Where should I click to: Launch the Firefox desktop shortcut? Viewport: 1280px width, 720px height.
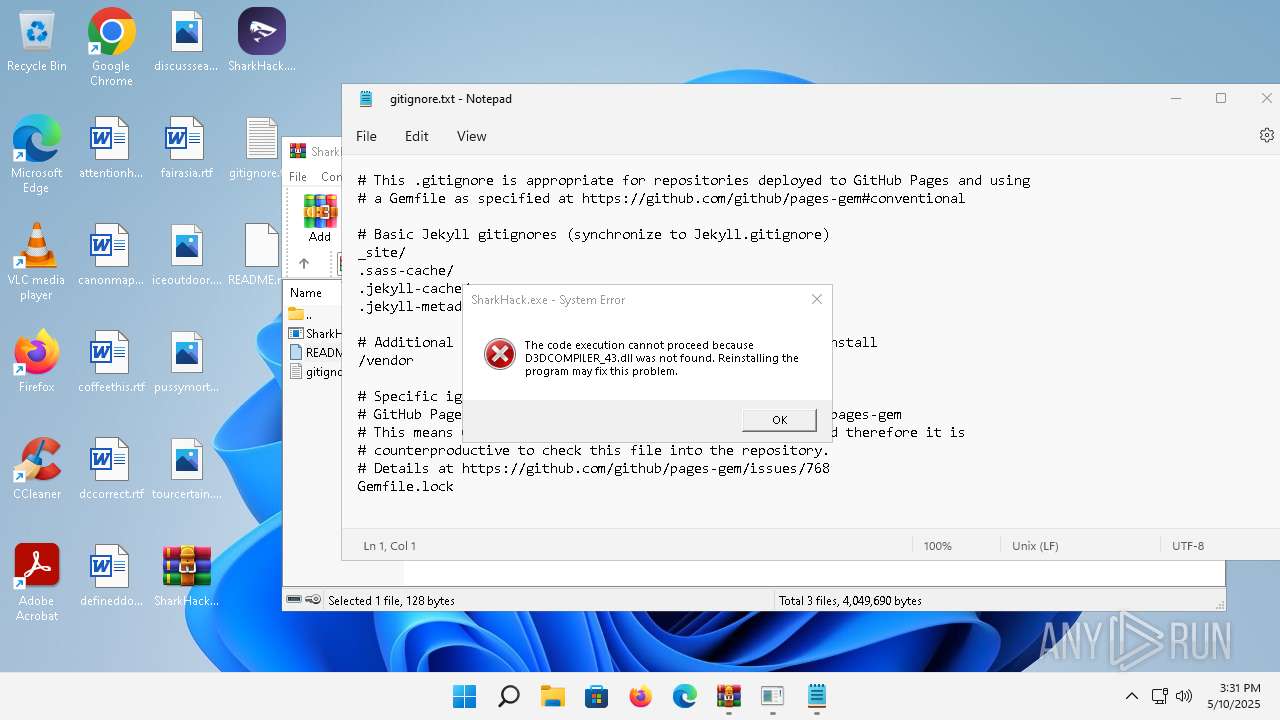[37, 362]
